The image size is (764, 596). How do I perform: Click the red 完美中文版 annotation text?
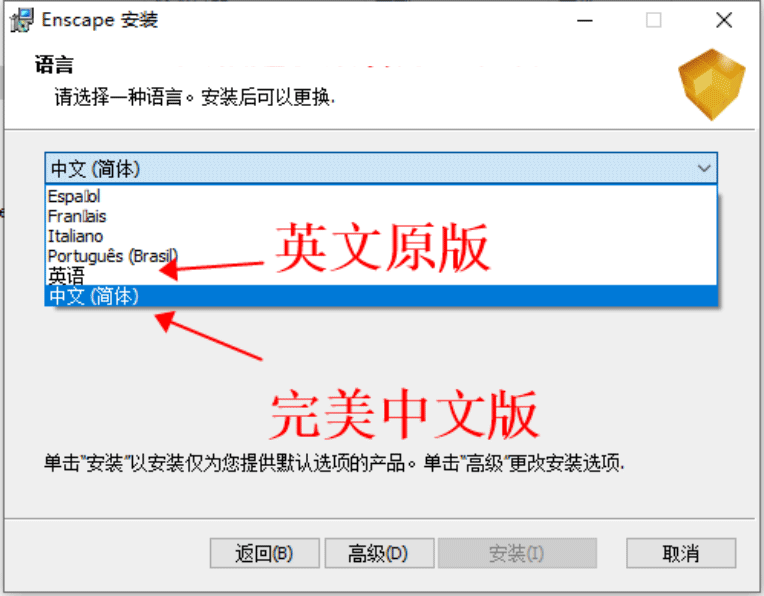[404, 414]
